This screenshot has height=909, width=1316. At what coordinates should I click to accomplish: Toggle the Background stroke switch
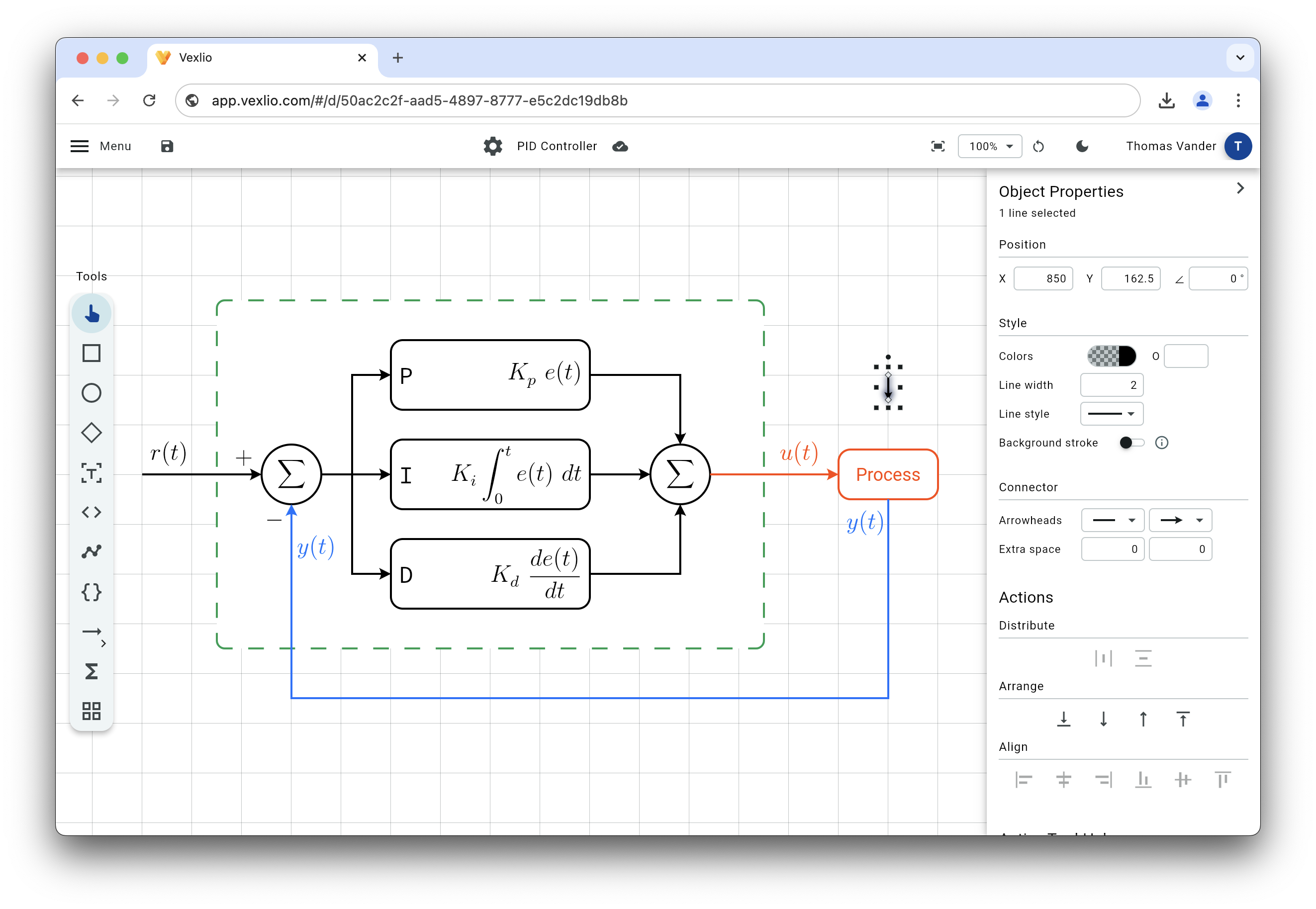(x=1131, y=443)
